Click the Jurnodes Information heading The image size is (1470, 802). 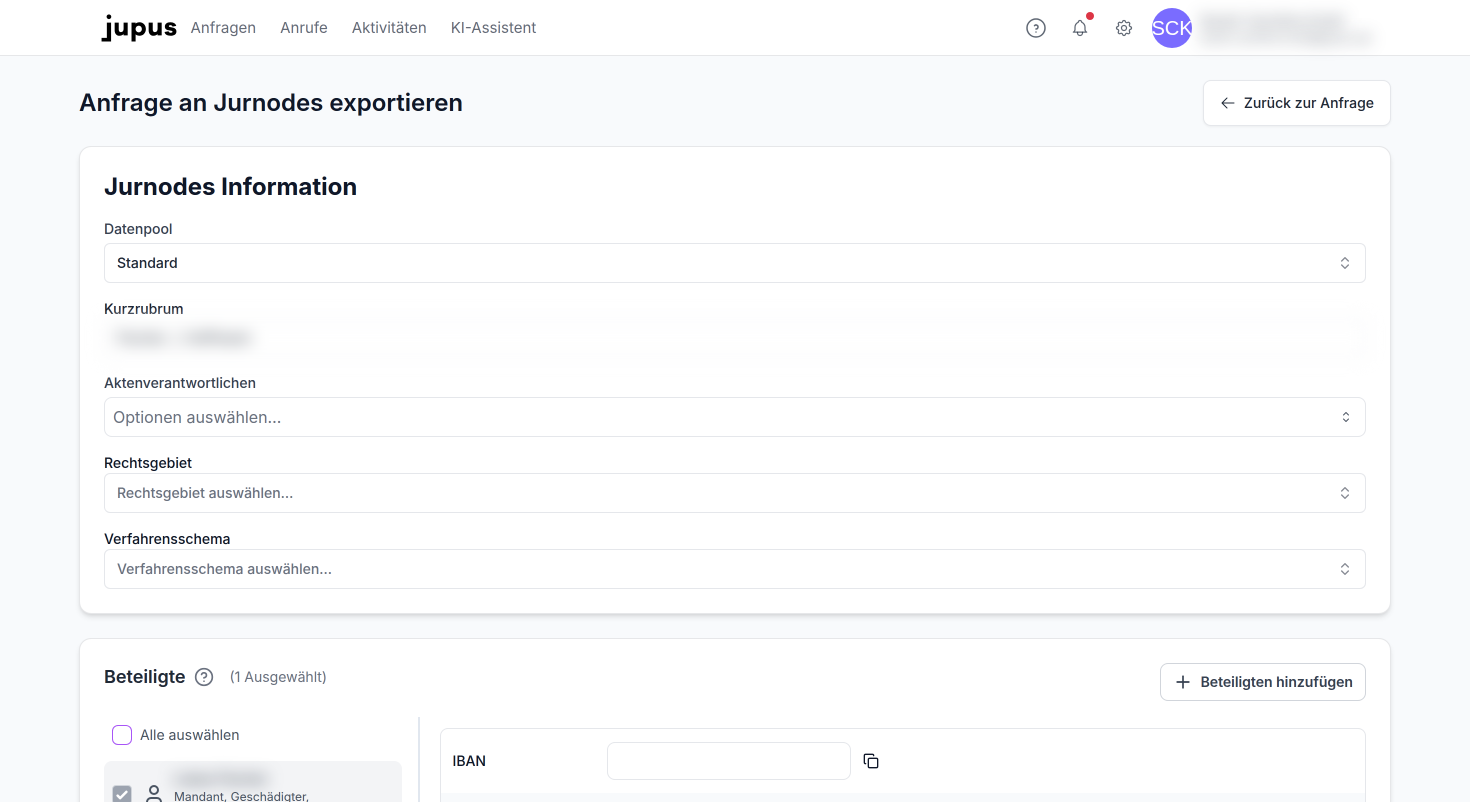[231, 187]
